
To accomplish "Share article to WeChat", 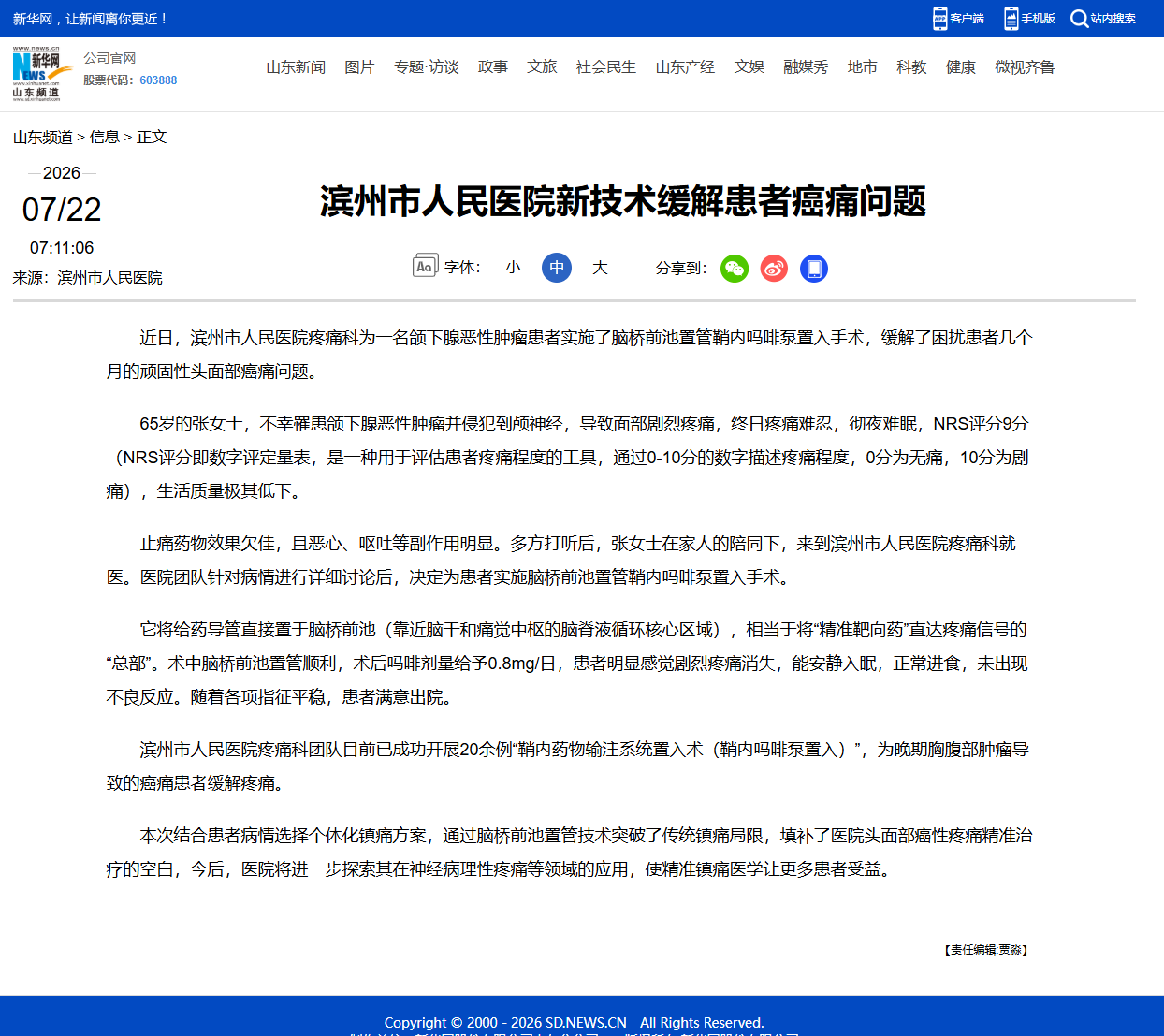I will tap(735, 269).
